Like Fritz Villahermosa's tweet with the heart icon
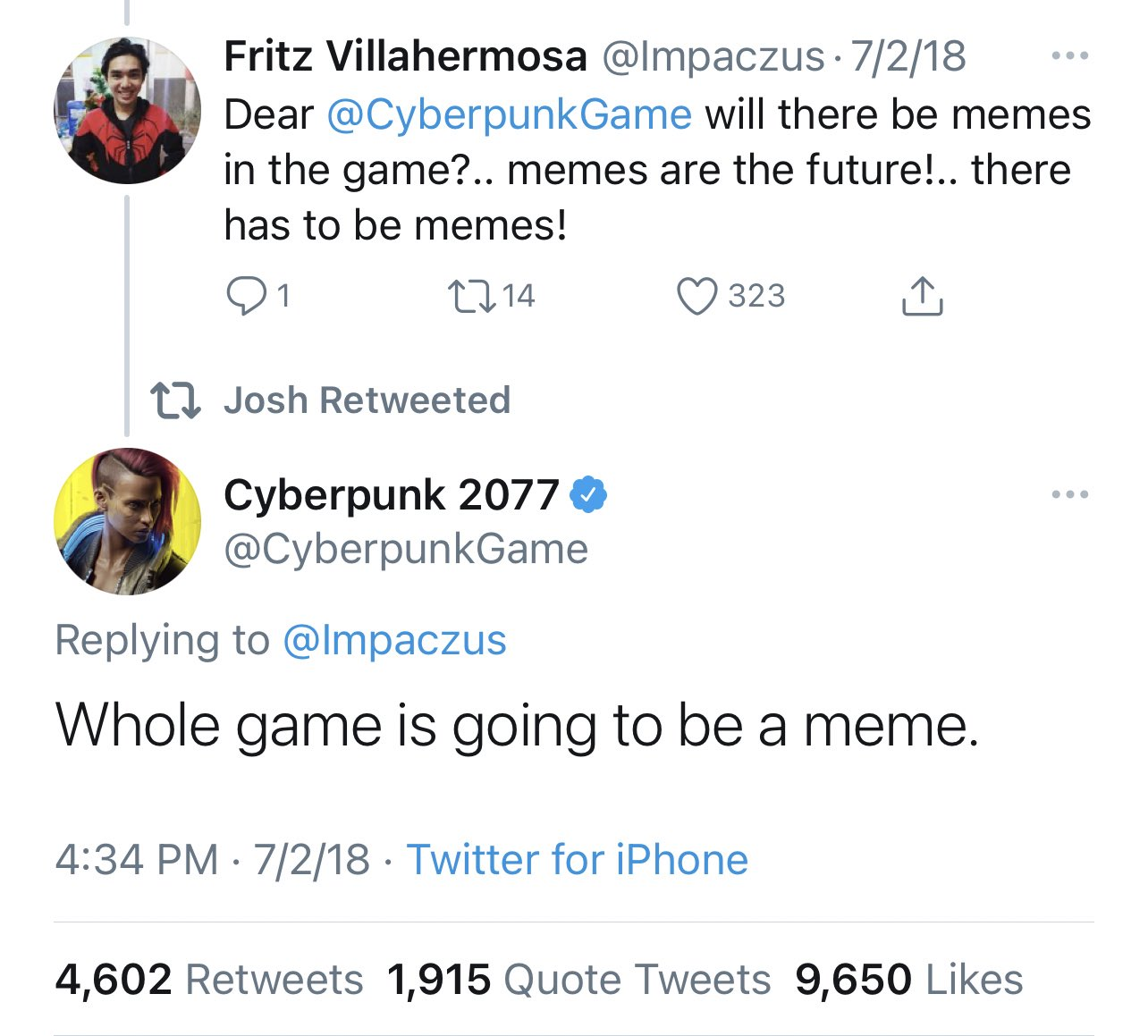The height and width of the screenshot is (1036, 1148). coord(696,296)
